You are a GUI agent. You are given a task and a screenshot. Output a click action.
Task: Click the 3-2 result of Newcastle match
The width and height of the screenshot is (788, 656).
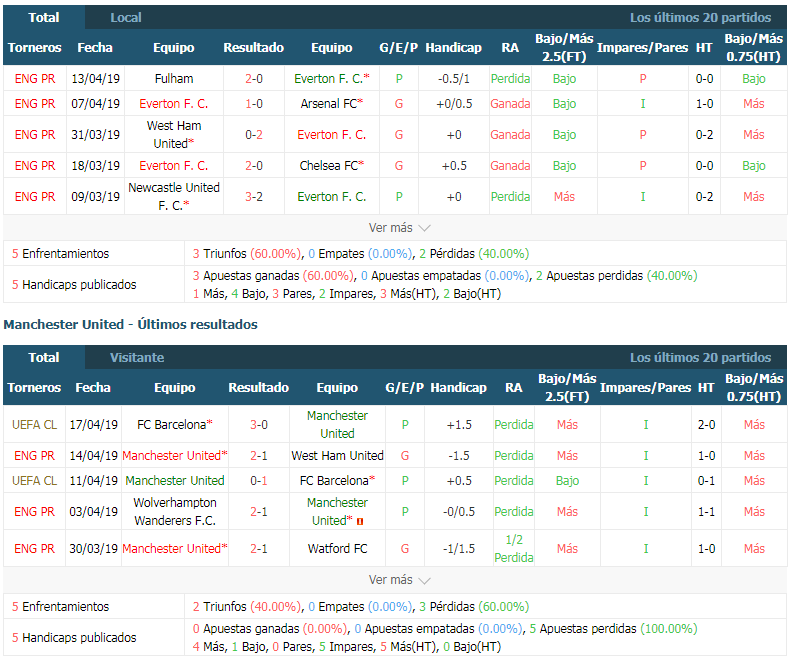pyautogui.click(x=254, y=197)
